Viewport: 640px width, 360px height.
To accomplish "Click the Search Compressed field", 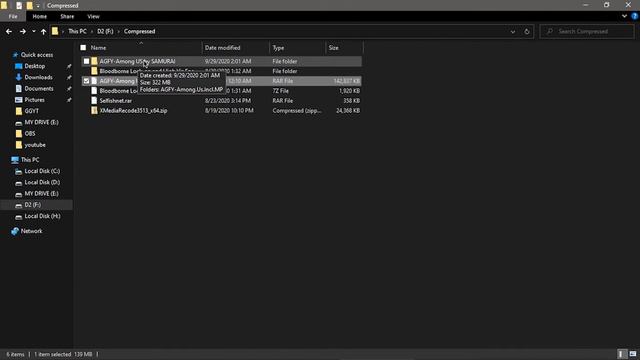I will click(x=587, y=31).
